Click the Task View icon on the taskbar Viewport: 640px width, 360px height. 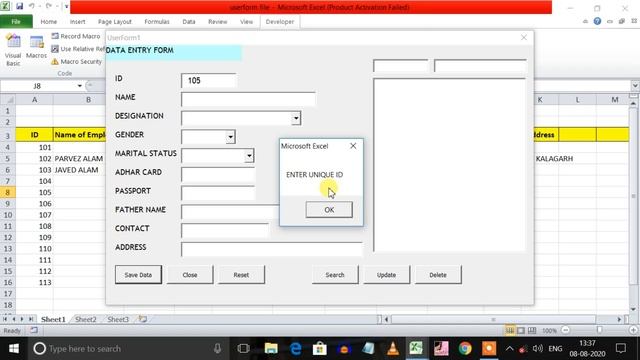[x=243, y=349]
